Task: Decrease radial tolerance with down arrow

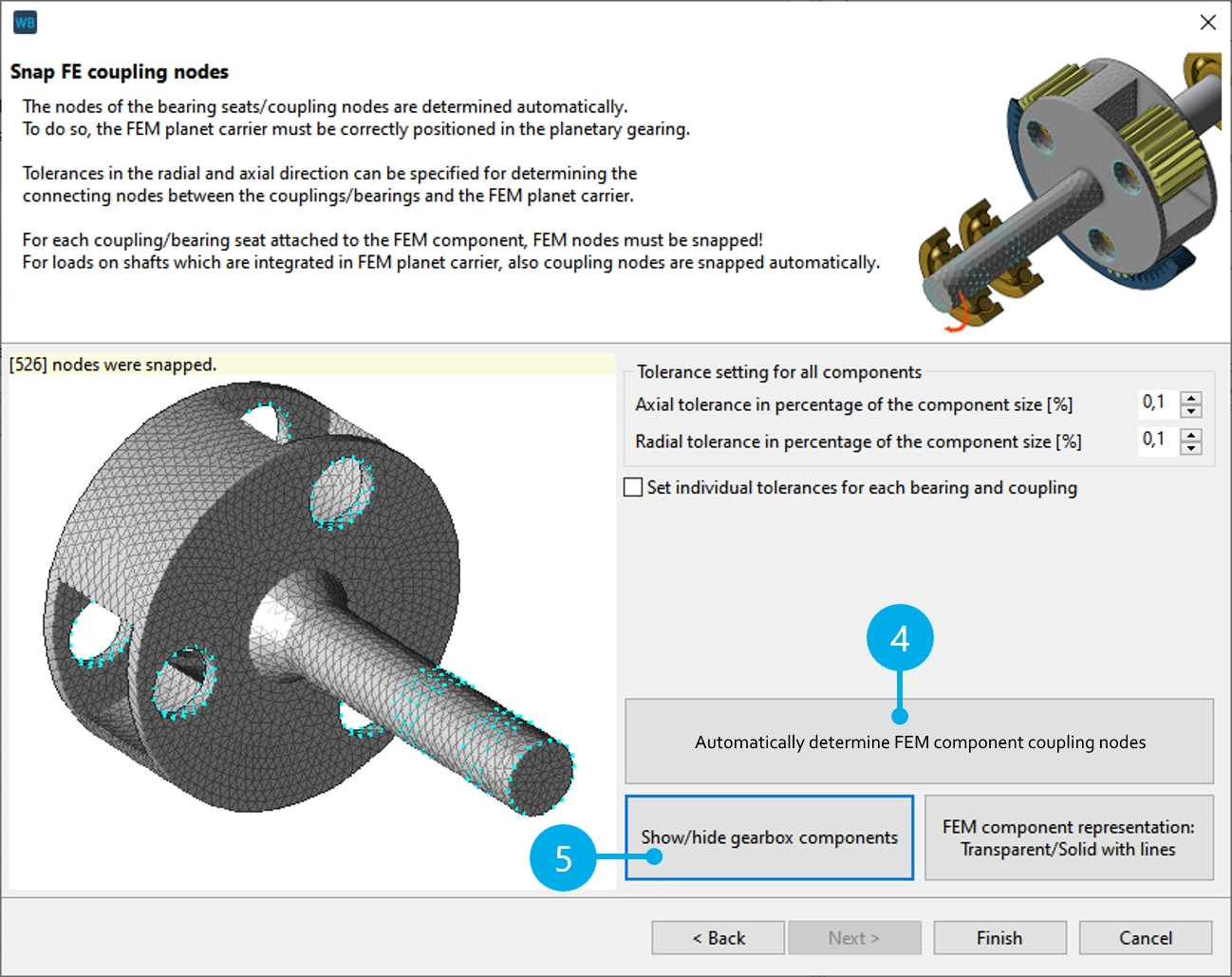Action: point(1191,448)
